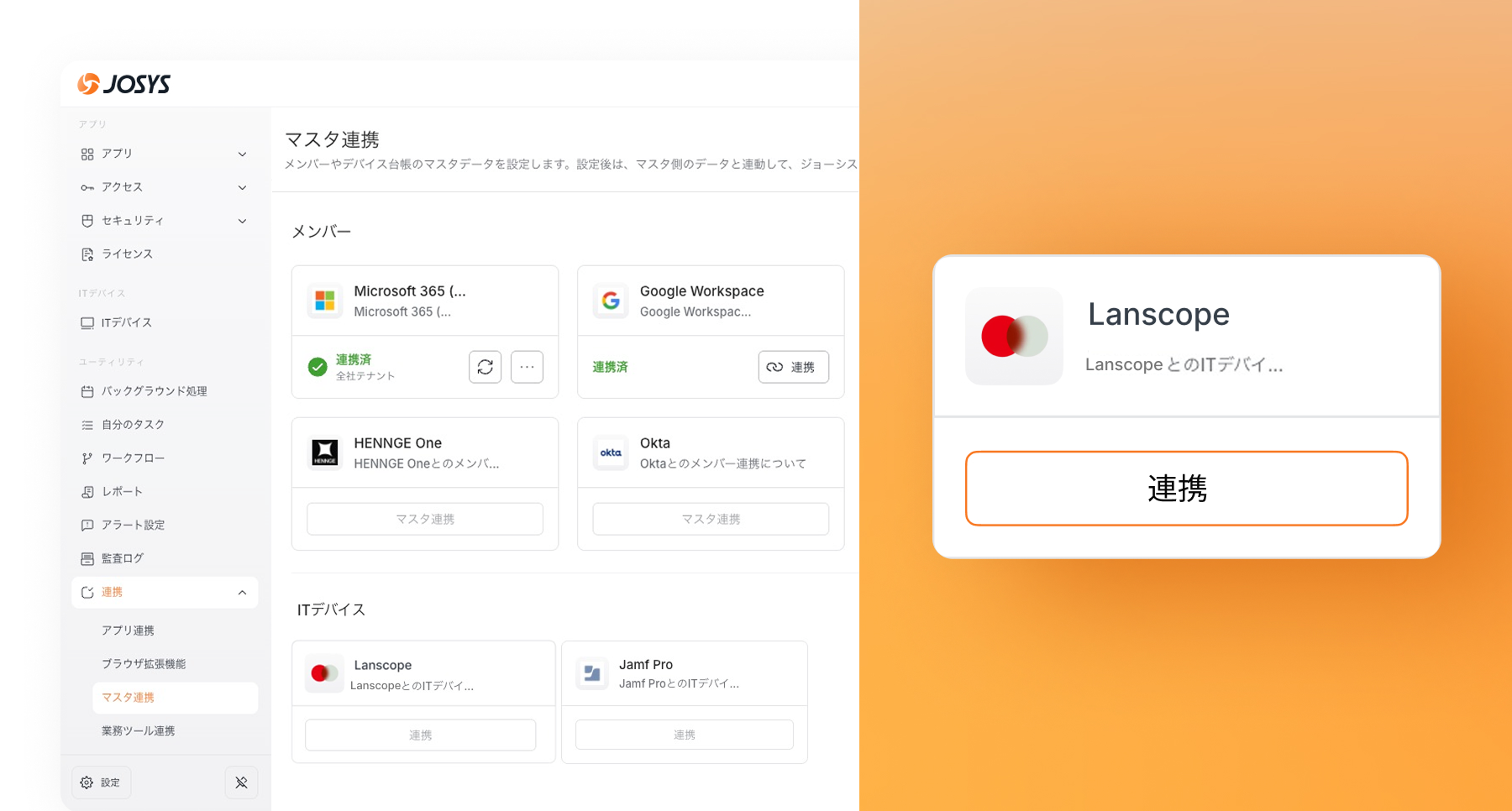Click the ライセンス document icon
Viewport: 1512px width, 811px height.
pyautogui.click(x=87, y=254)
